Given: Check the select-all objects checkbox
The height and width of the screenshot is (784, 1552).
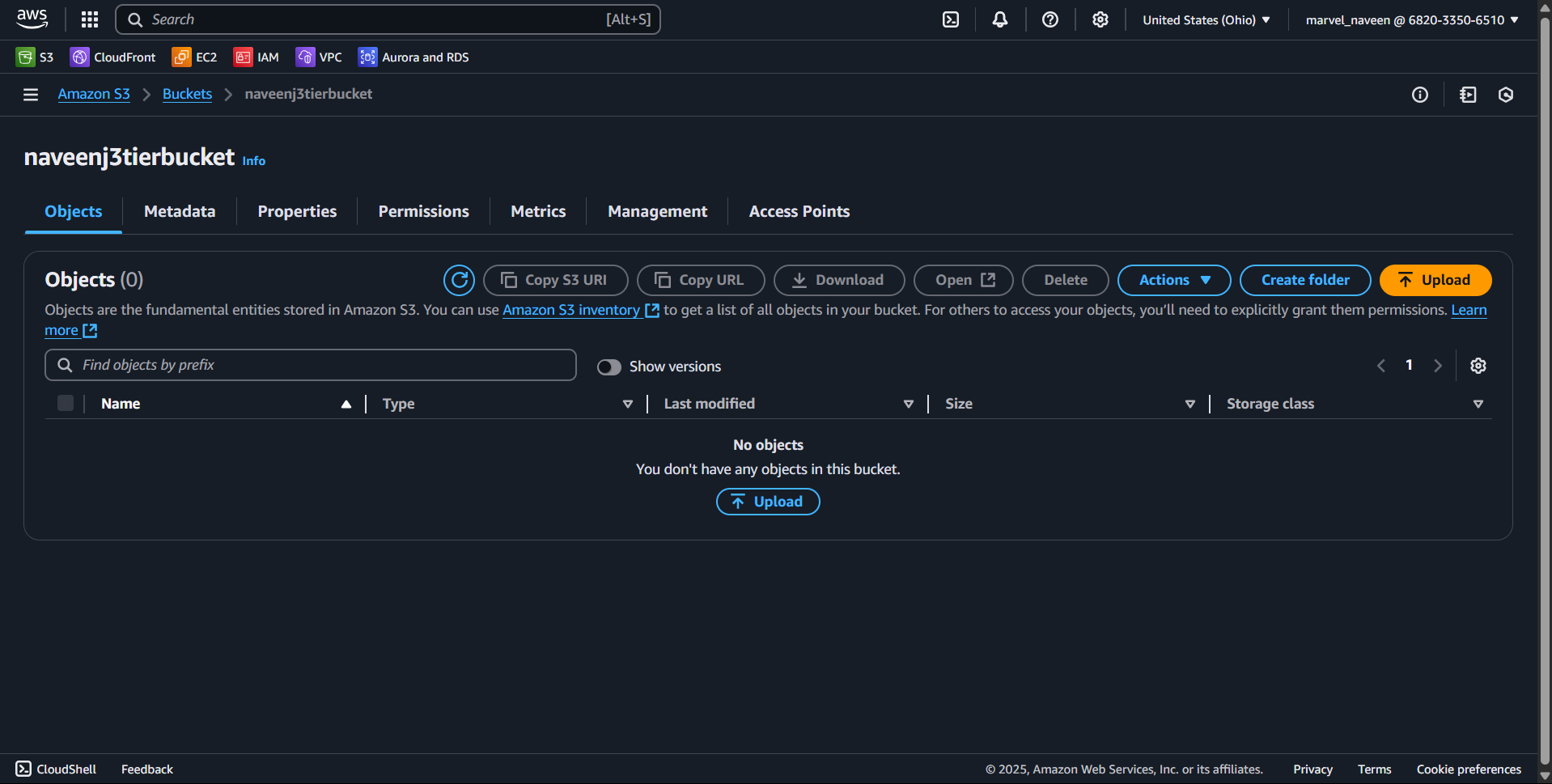Looking at the screenshot, I should point(66,403).
